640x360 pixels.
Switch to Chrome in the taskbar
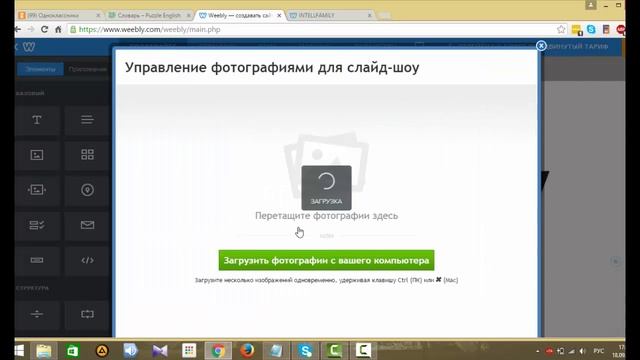[x=218, y=351]
